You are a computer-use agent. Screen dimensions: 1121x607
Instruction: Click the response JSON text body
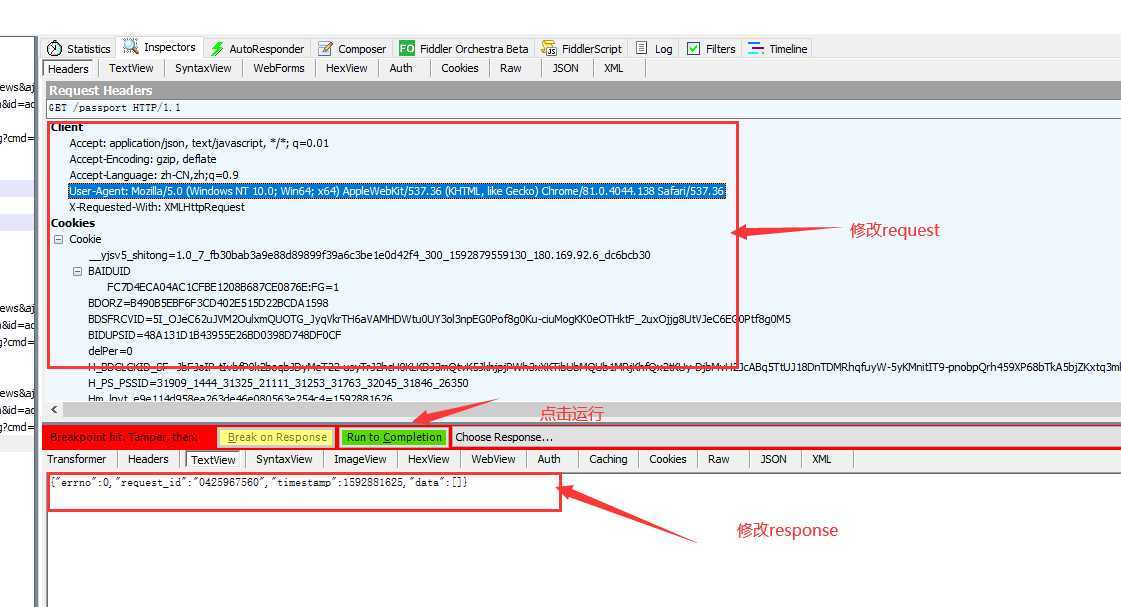259,483
